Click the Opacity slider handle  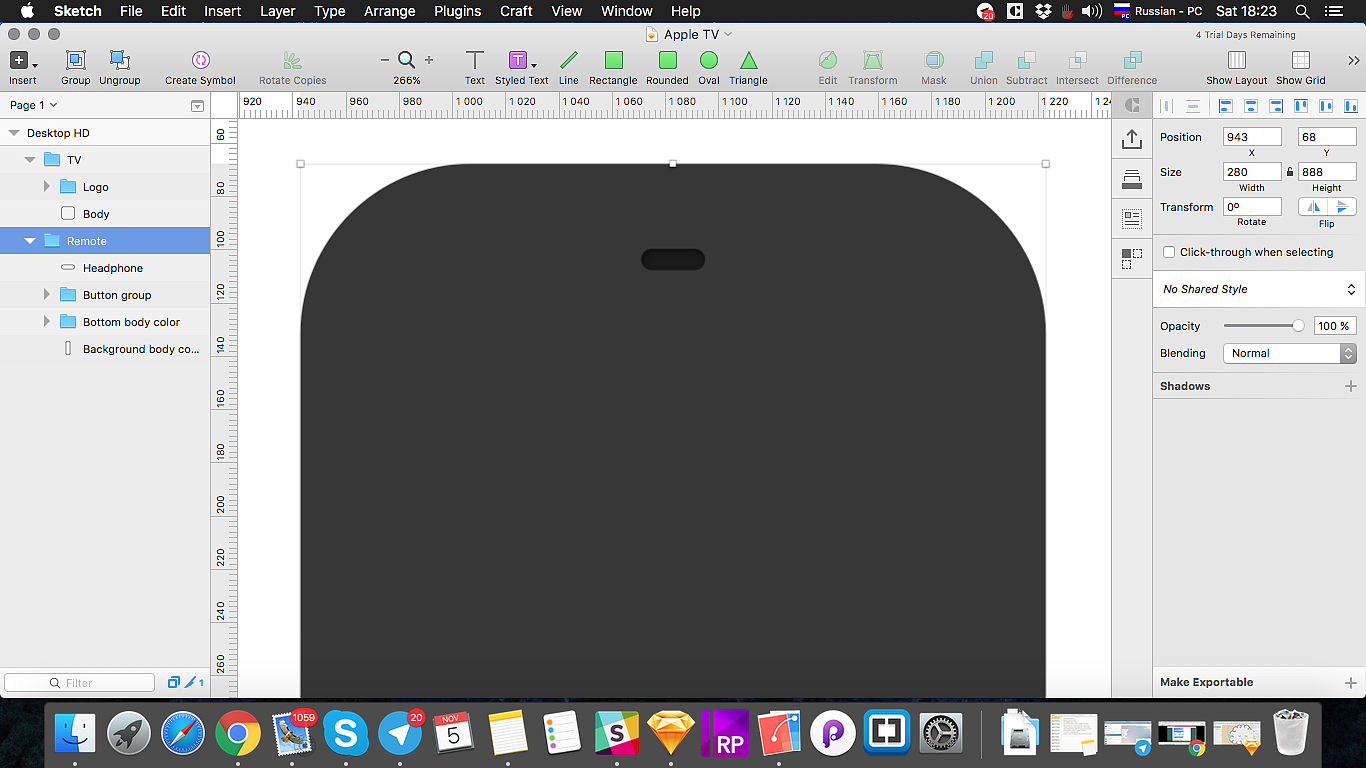1298,326
